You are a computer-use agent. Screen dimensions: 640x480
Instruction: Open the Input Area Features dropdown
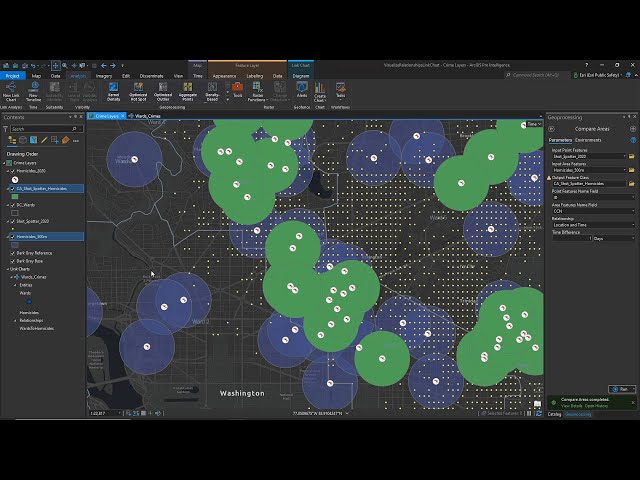point(624,170)
